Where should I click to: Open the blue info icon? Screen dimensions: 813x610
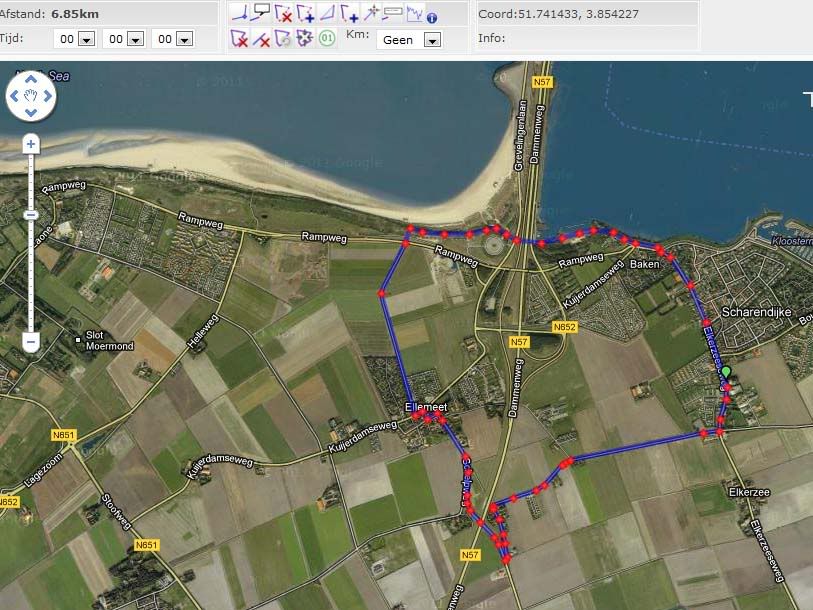(x=432, y=18)
